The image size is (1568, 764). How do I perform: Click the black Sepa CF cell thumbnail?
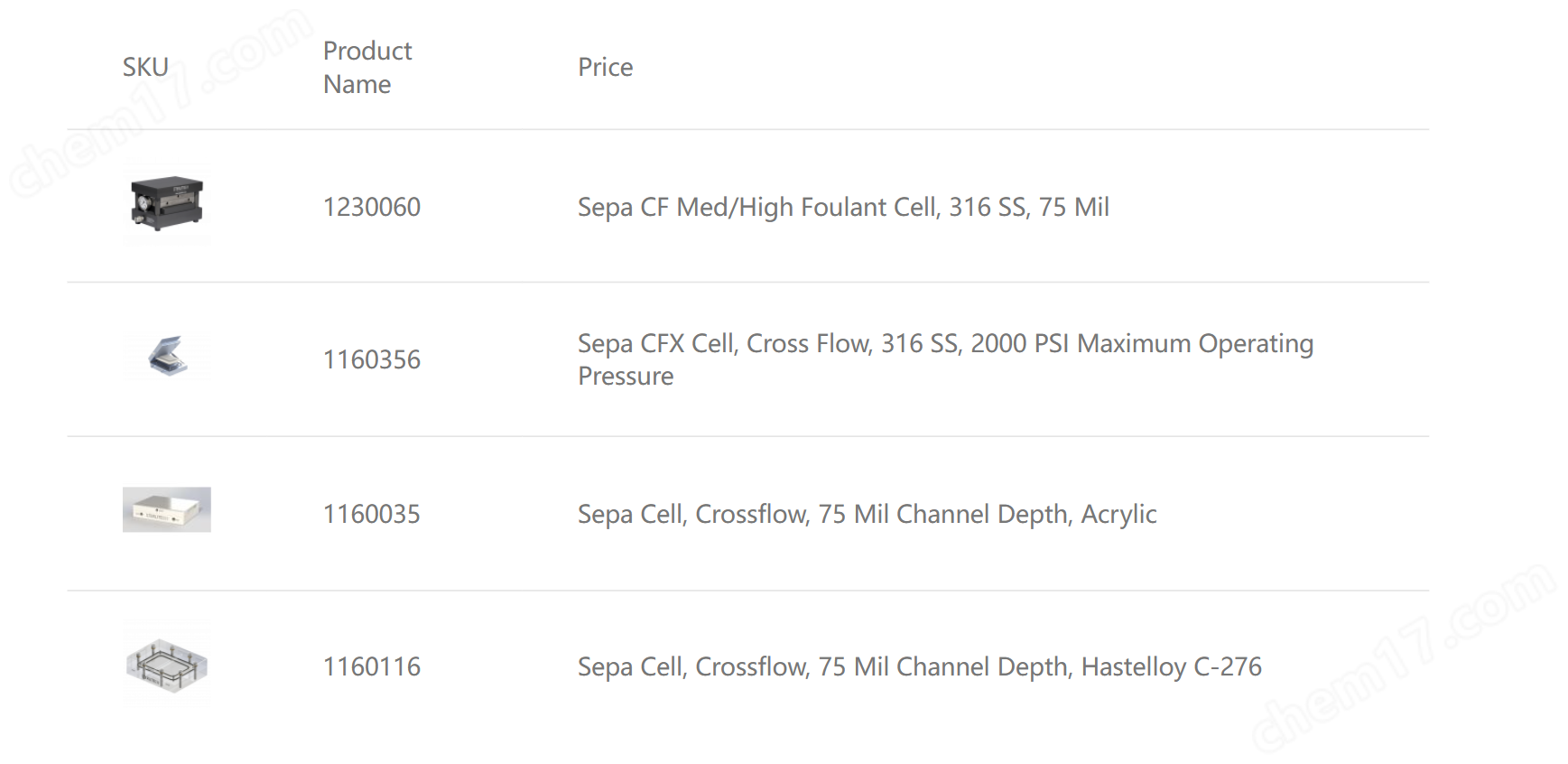(167, 204)
